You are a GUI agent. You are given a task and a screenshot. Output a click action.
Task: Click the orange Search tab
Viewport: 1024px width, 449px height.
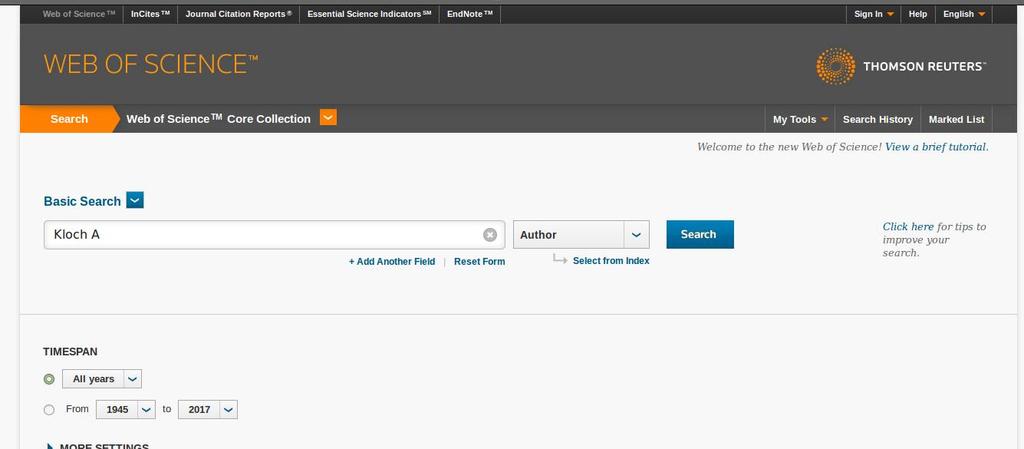tap(69, 119)
